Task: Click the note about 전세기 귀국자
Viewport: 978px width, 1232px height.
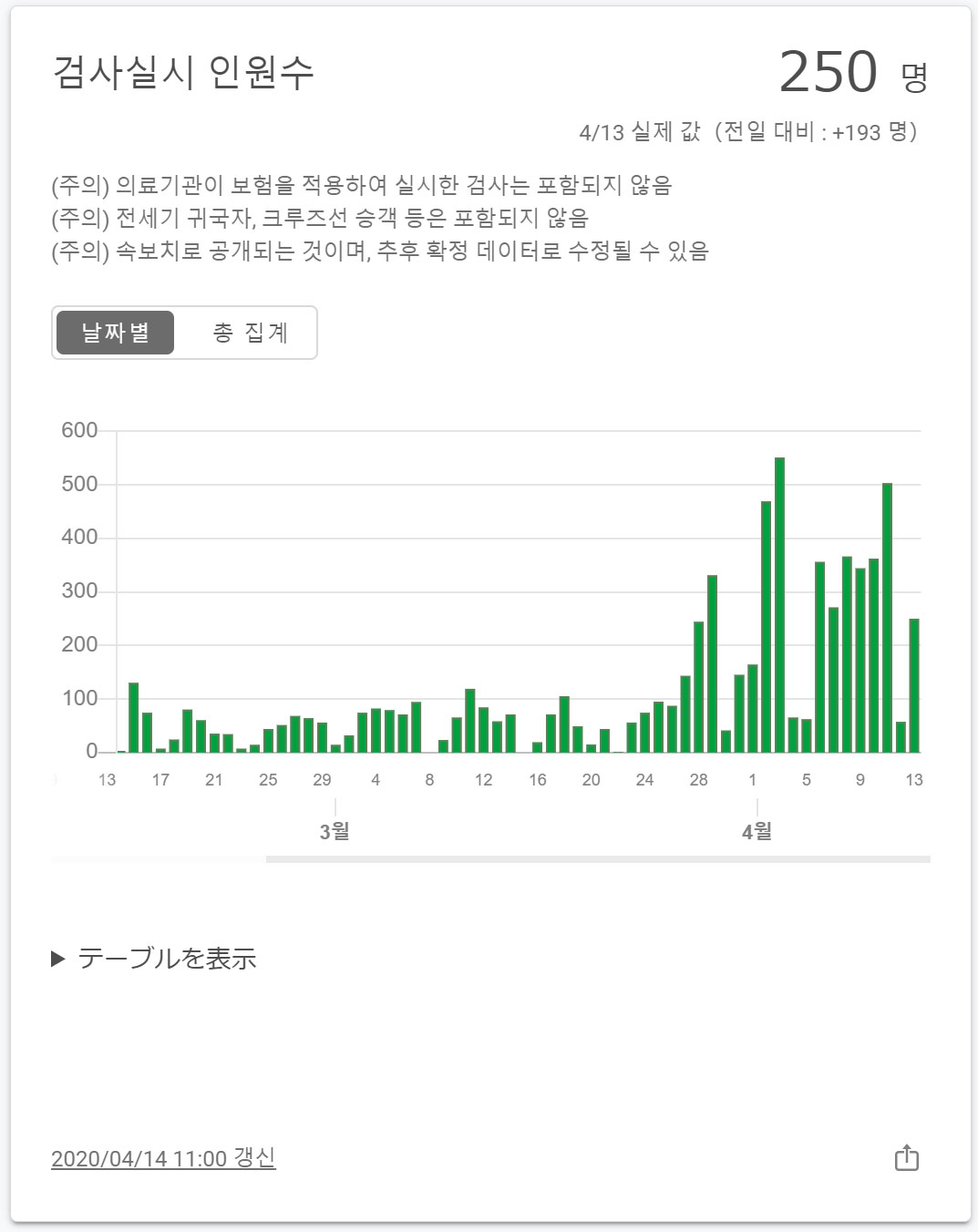Action: (320, 219)
